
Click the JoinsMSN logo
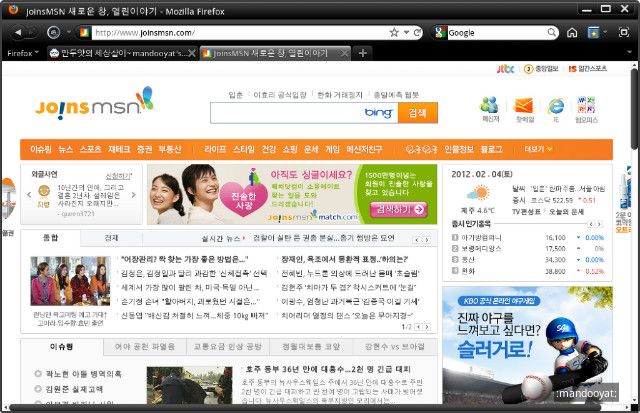pos(95,103)
